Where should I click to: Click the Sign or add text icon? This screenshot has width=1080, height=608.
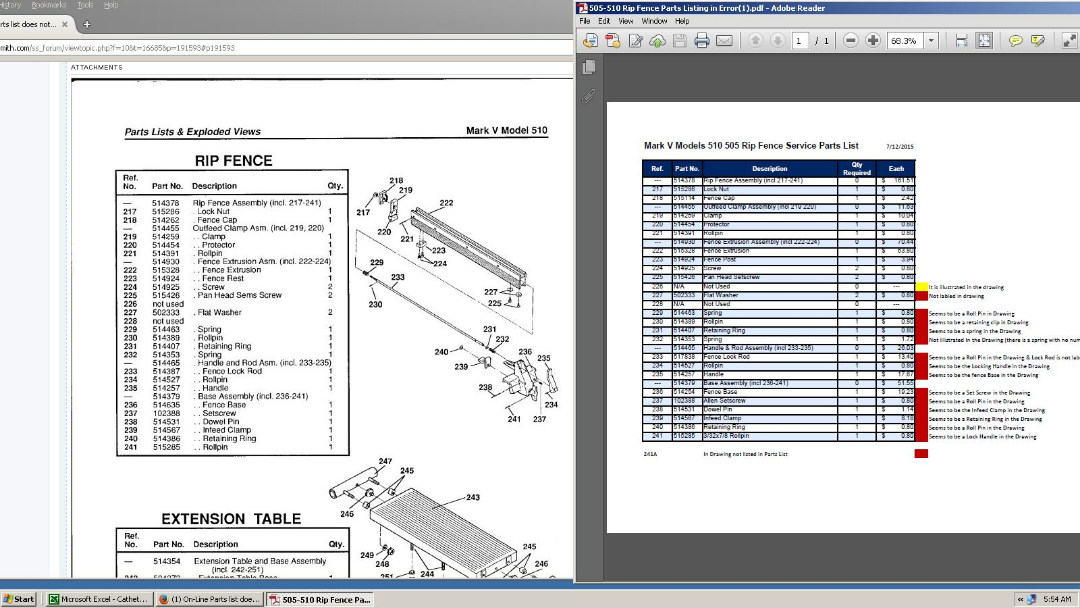click(636, 41)
